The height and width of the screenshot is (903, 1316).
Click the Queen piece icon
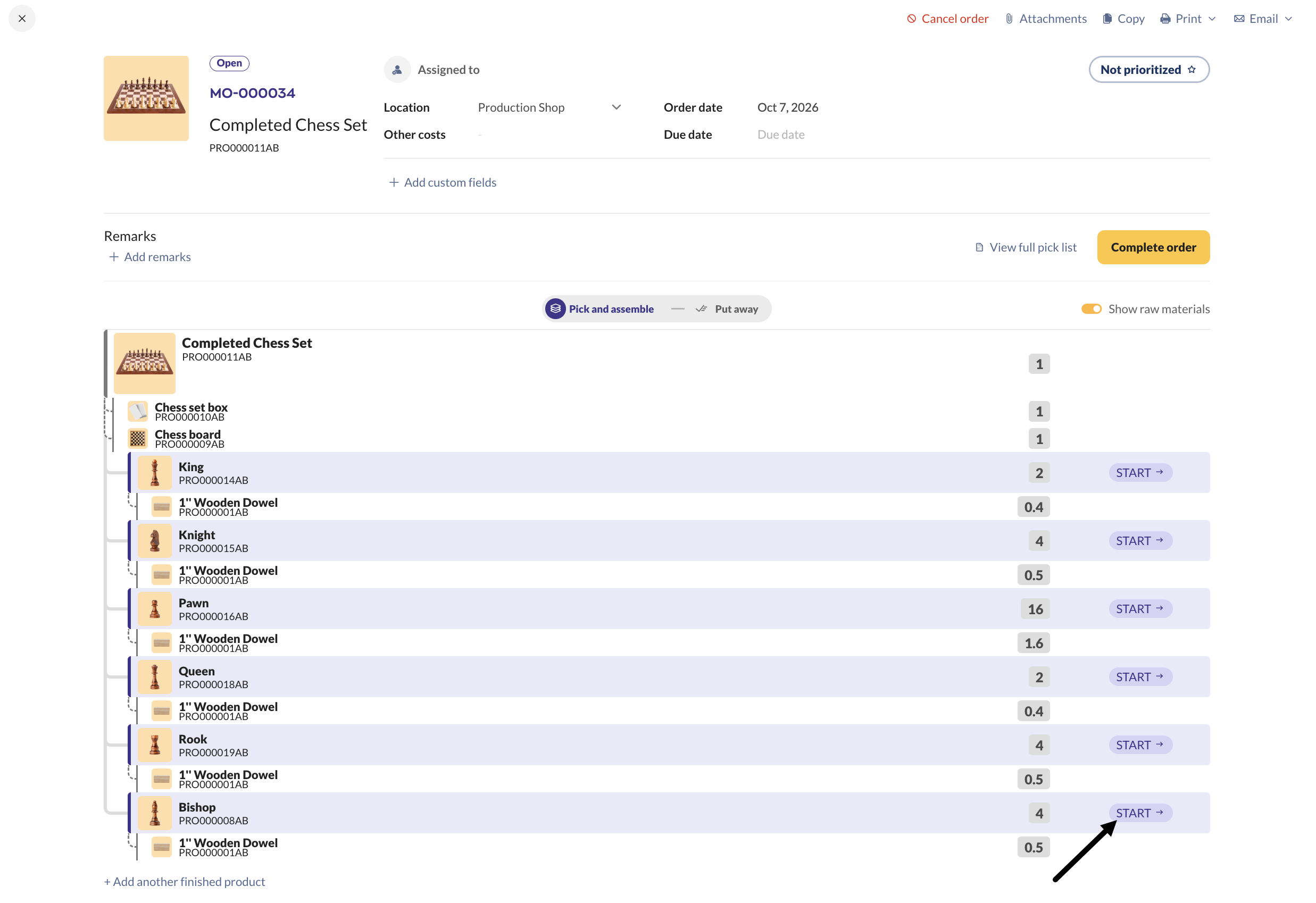[x=155, y=677]
